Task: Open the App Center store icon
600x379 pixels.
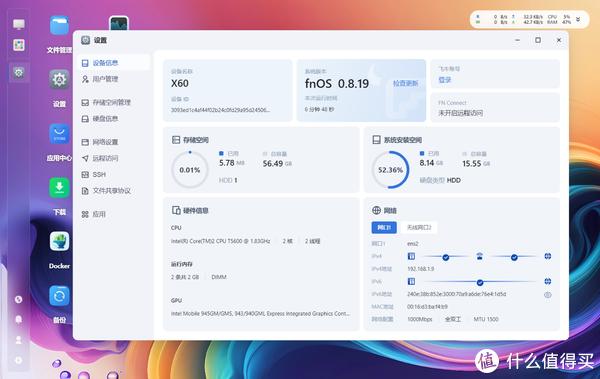Action: (x=59, y=134)
